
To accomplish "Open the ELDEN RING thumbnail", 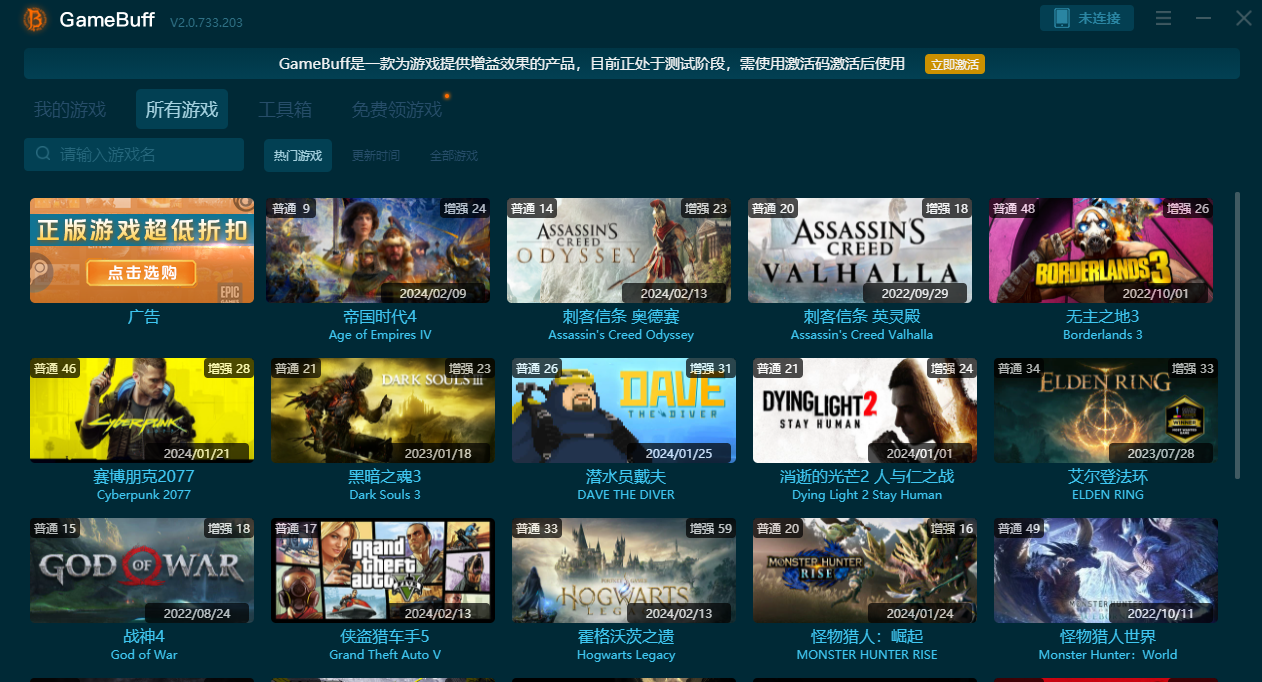I will point(1106,410).
